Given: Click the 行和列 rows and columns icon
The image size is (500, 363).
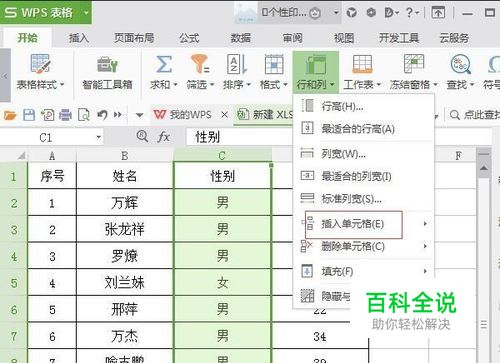Looking at the screenshot, I should pos(315,65).
